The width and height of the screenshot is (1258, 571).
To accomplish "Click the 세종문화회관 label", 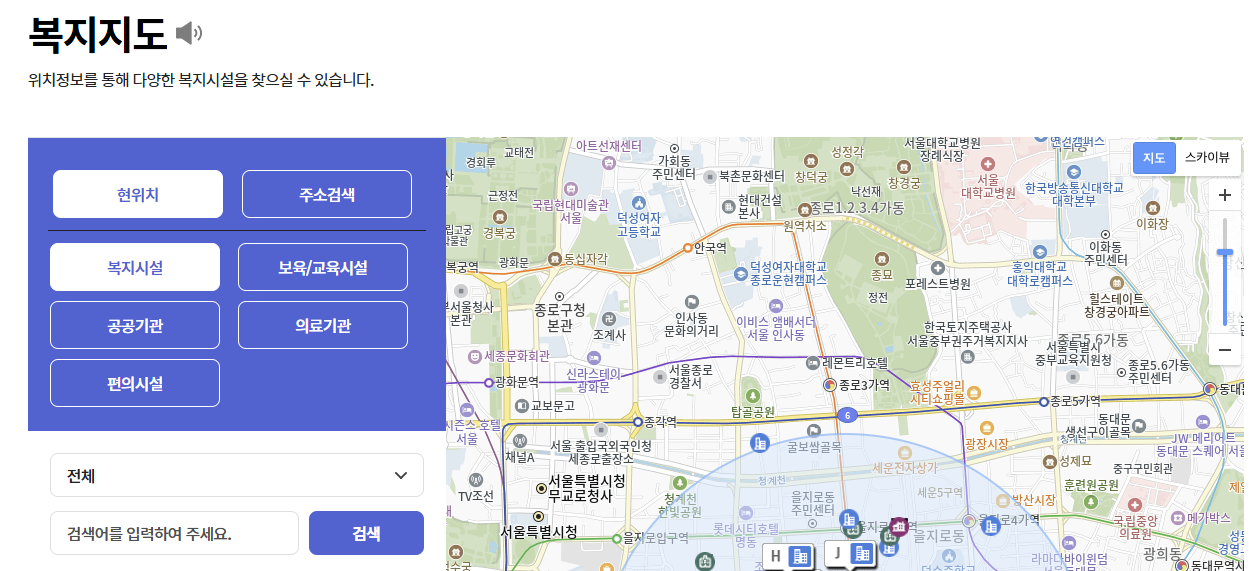I will coord(517,355).
